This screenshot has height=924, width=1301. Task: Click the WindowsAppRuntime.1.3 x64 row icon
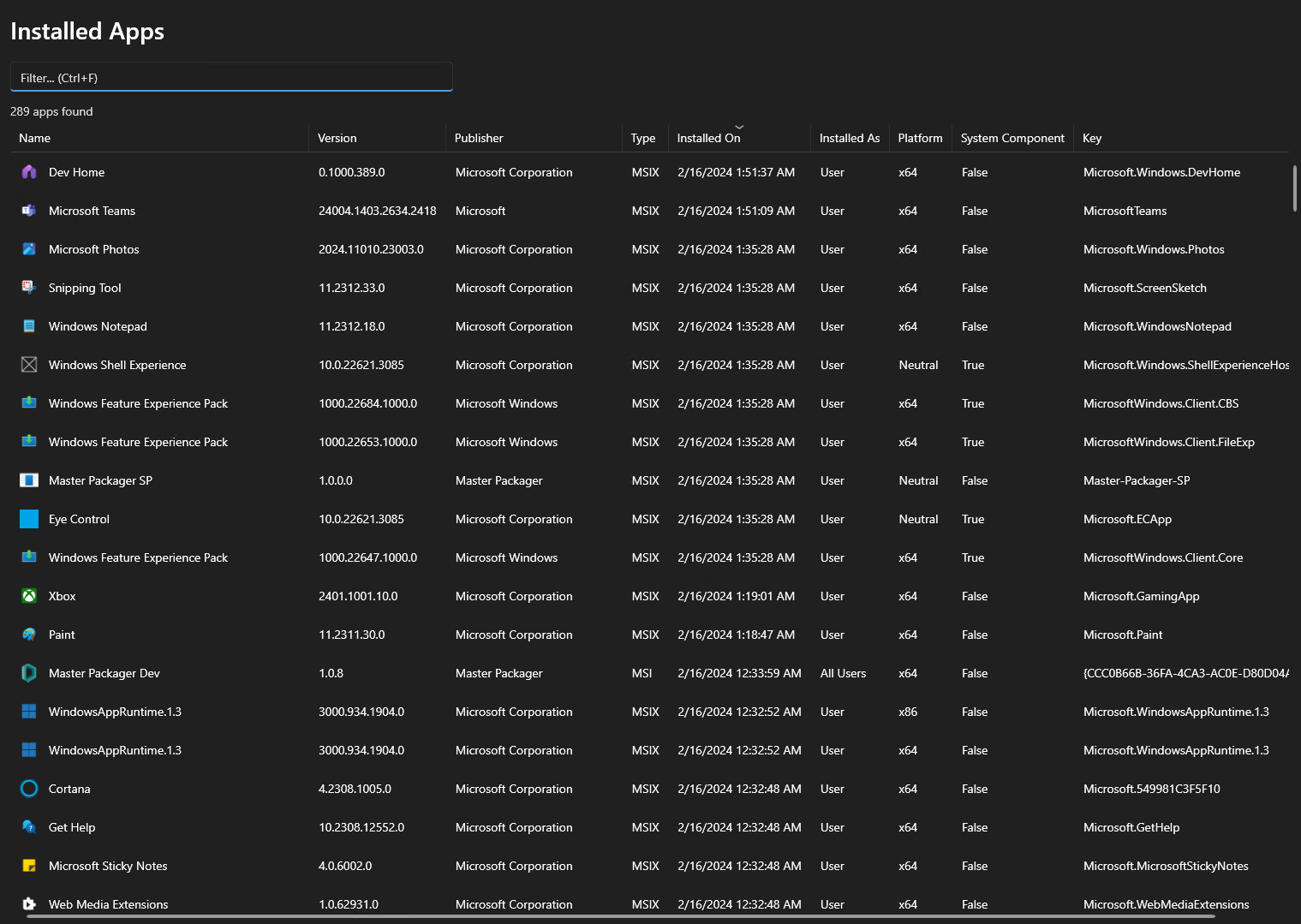pos(29,750)
